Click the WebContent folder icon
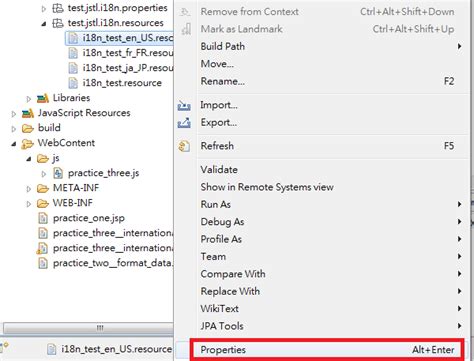474x361 pixels. coord(28,143)
